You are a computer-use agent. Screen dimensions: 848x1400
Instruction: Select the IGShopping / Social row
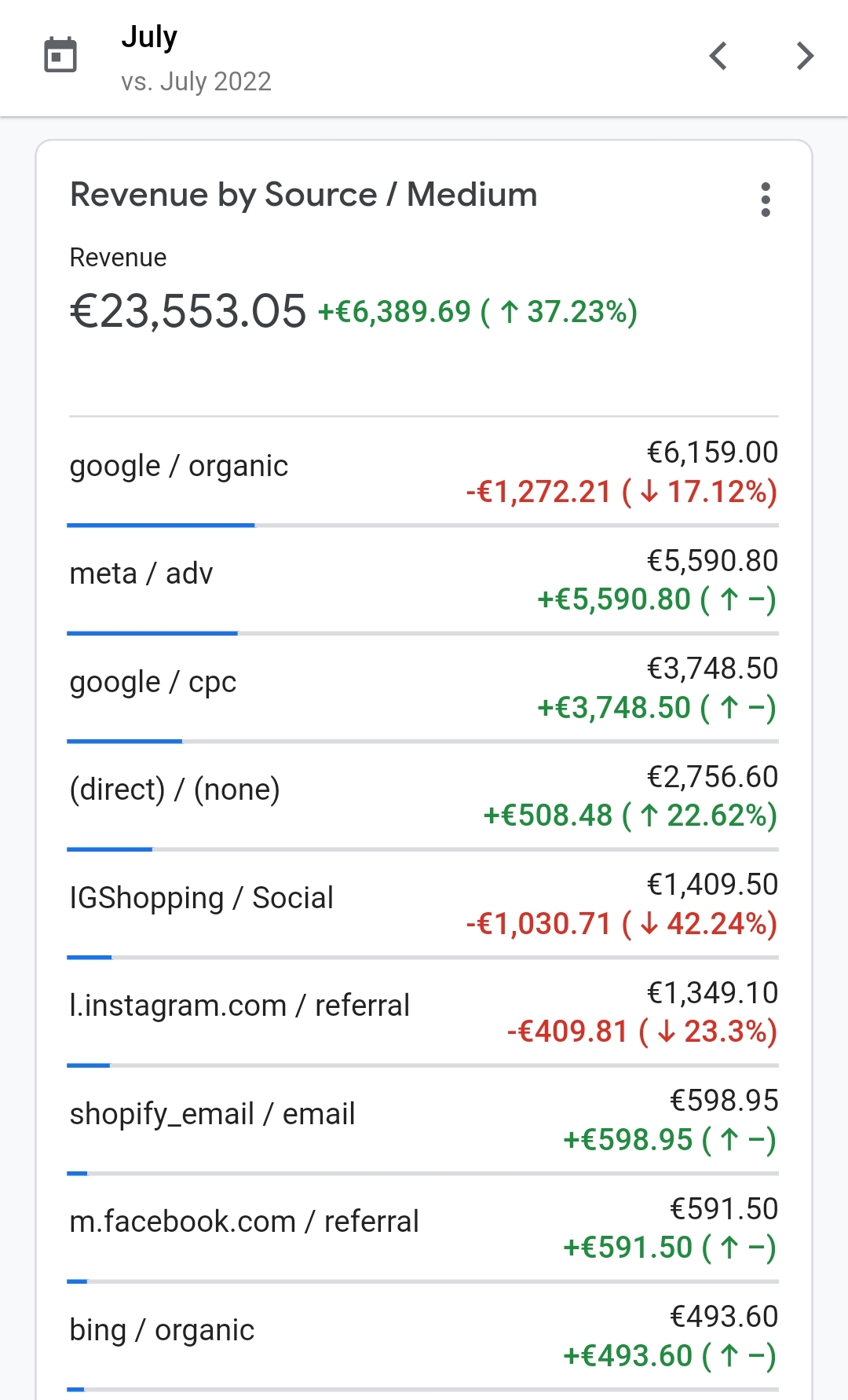(201, 898)
